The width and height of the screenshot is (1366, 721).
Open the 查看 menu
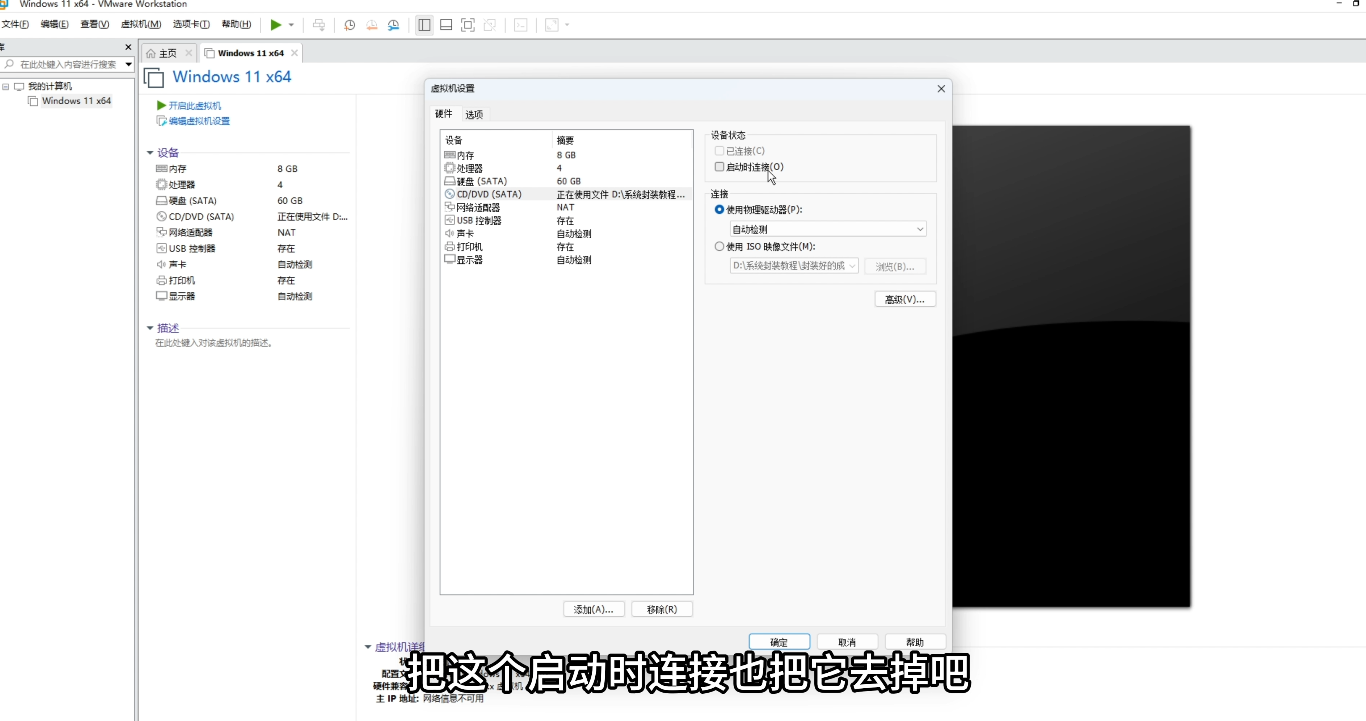pyautogui.click(x=95, y=24)
